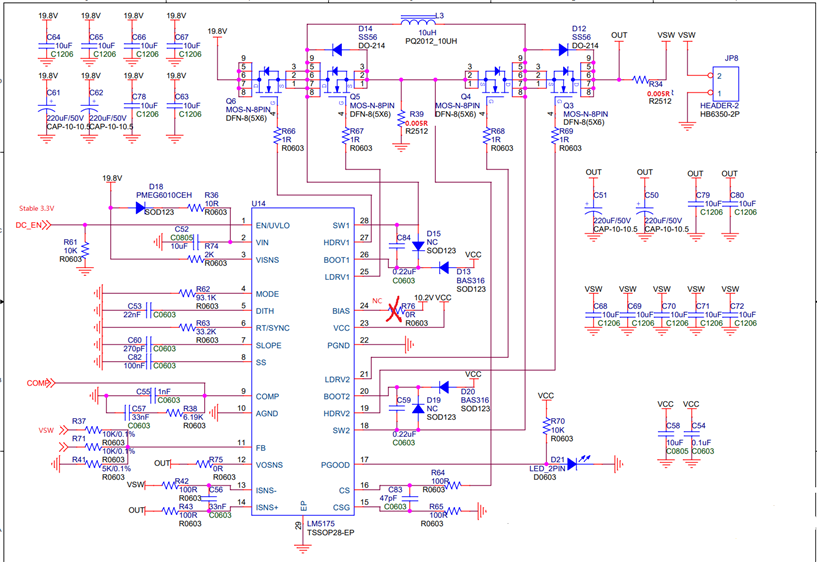Click the D18 PMEG6010CEH diode symbol
Screen dimensions: 817x562
[140, 208]
